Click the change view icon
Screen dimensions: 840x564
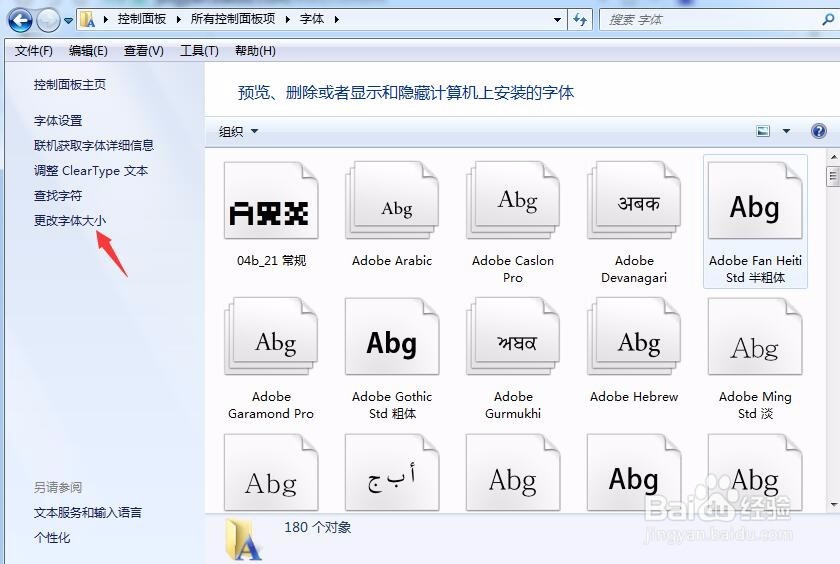point(763,131)
